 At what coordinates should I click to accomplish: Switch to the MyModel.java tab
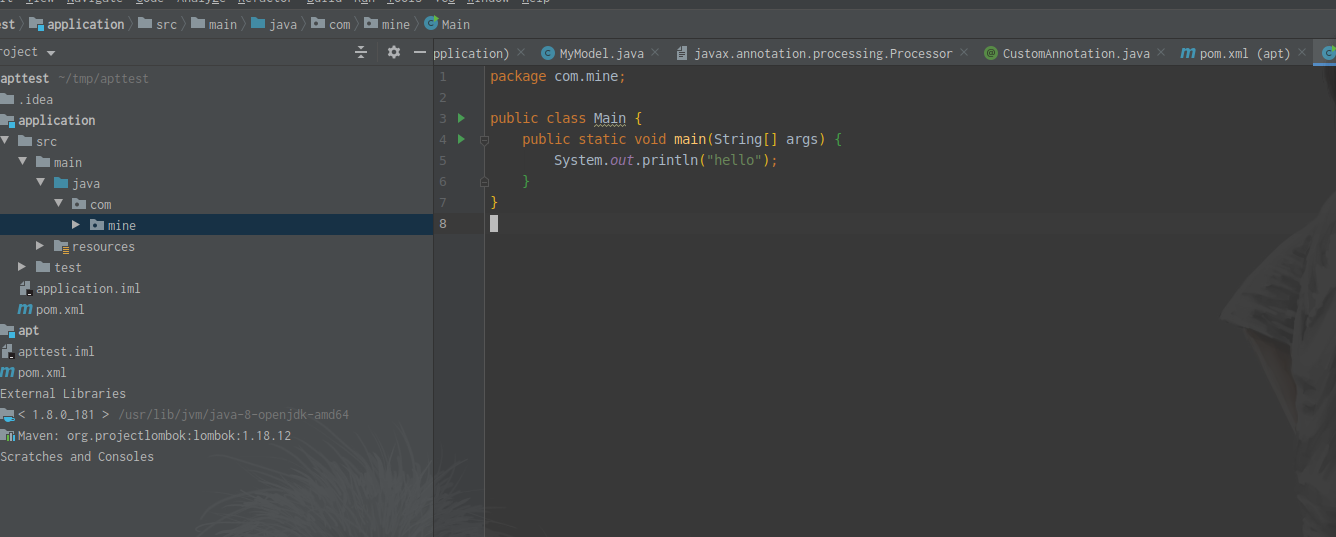pyautogui.click(x=602, y=53)
